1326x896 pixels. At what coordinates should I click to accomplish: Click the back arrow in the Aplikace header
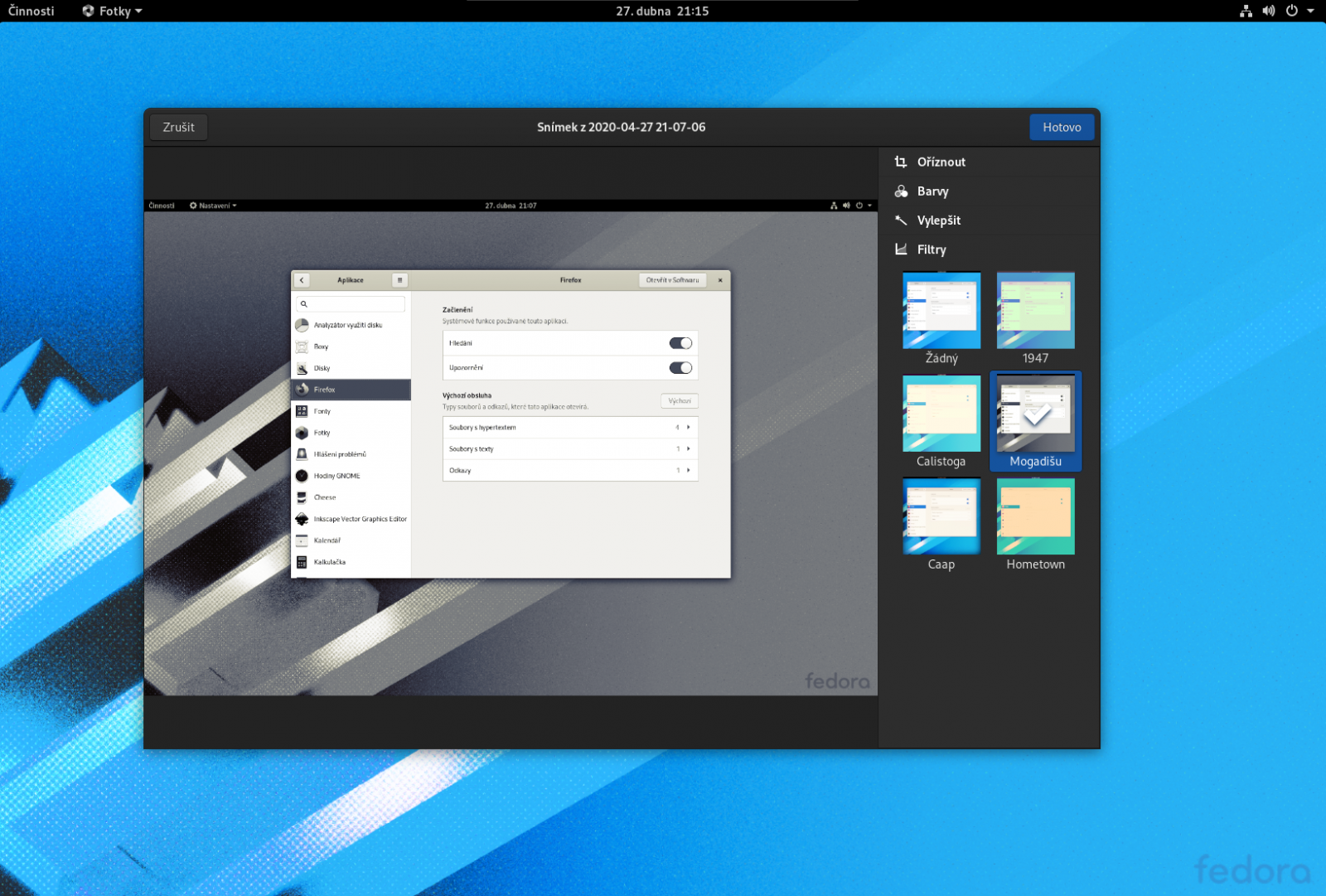[x=302, y=280]
